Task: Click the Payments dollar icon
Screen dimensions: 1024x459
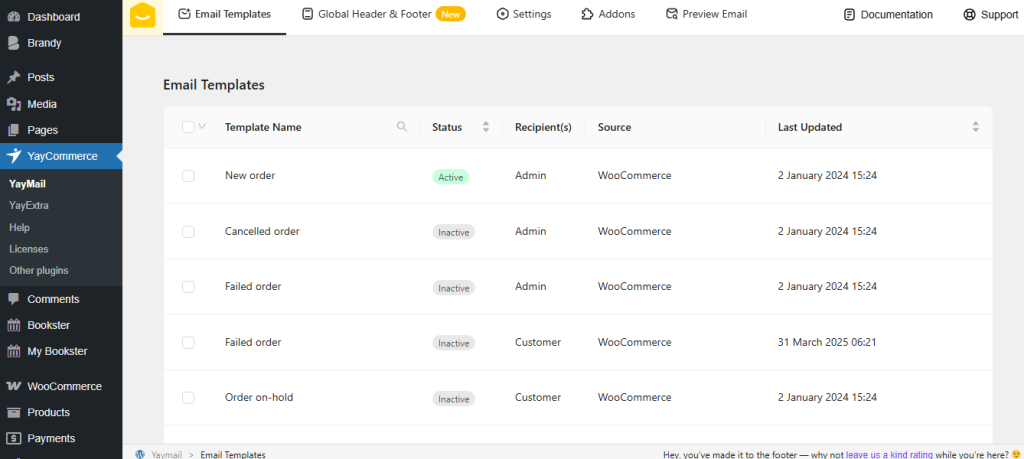Action: pos(13,439)
